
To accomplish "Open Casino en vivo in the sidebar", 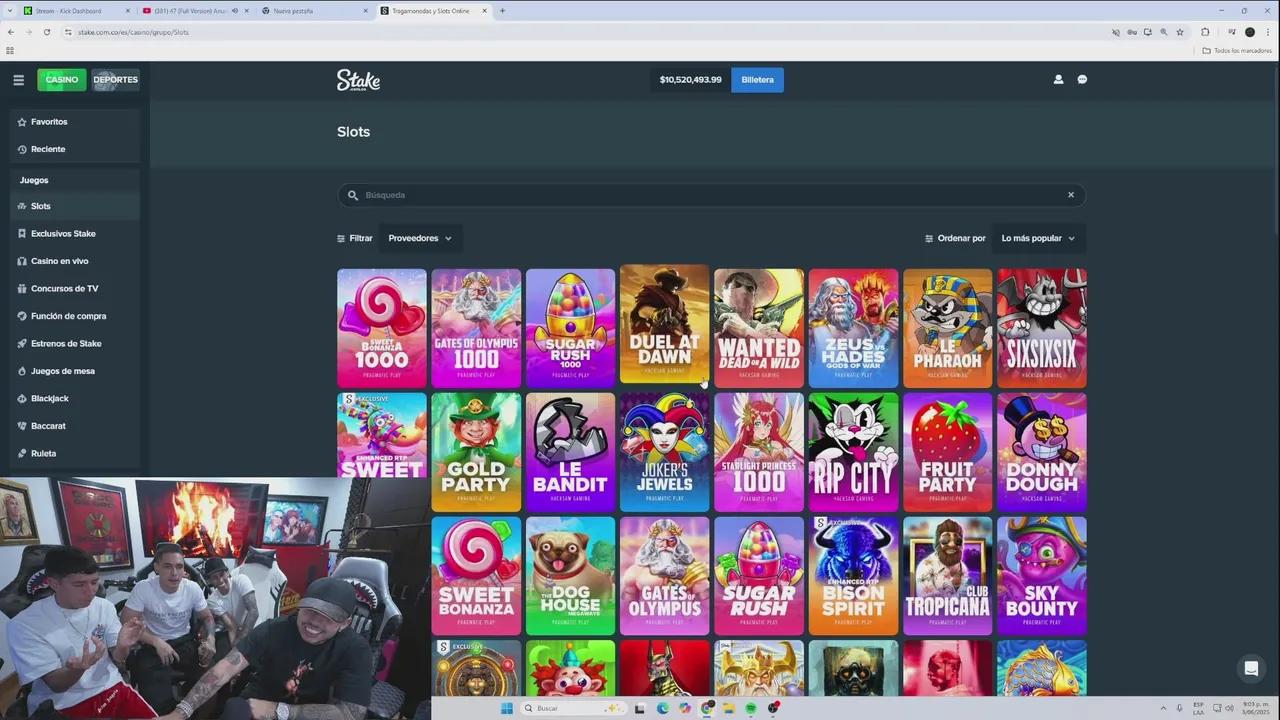I will click(x=75, y=261).
